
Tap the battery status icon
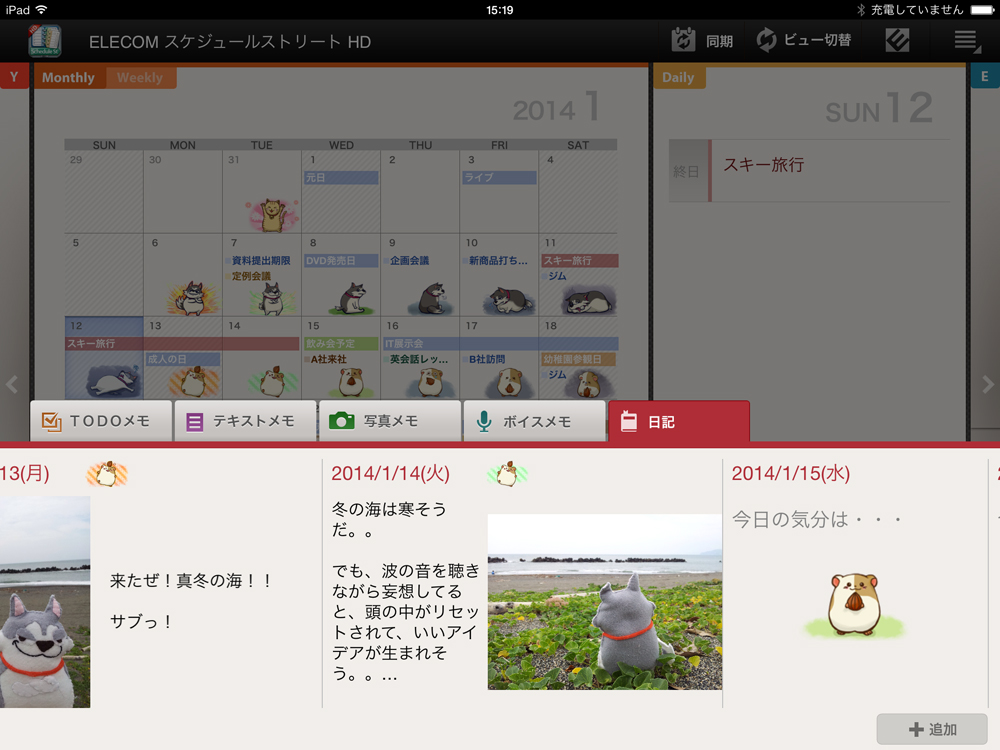click(983, 10)
